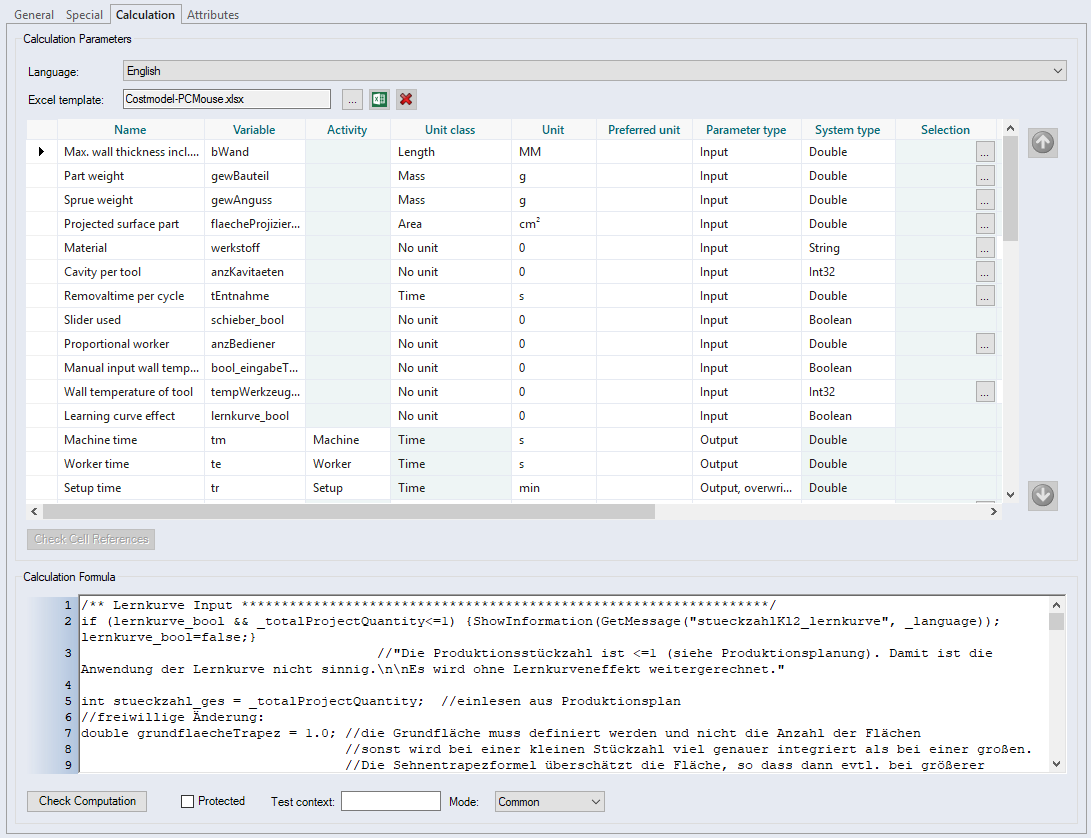Screen dimensions: 1091x838
Task: Toggle the Protected checkbox
Action: pyautogui.click(x=188, y=801)
